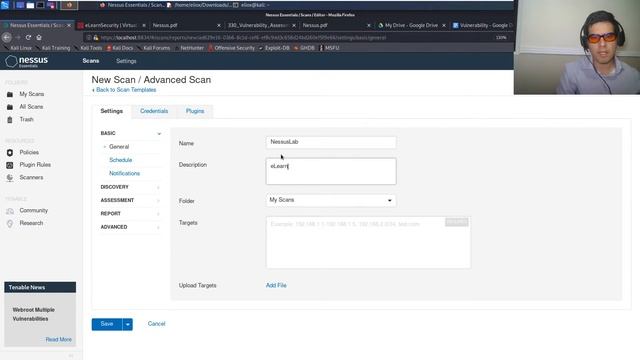
Task: Open the file manager icon in taskbar
Action: point(30,5)
